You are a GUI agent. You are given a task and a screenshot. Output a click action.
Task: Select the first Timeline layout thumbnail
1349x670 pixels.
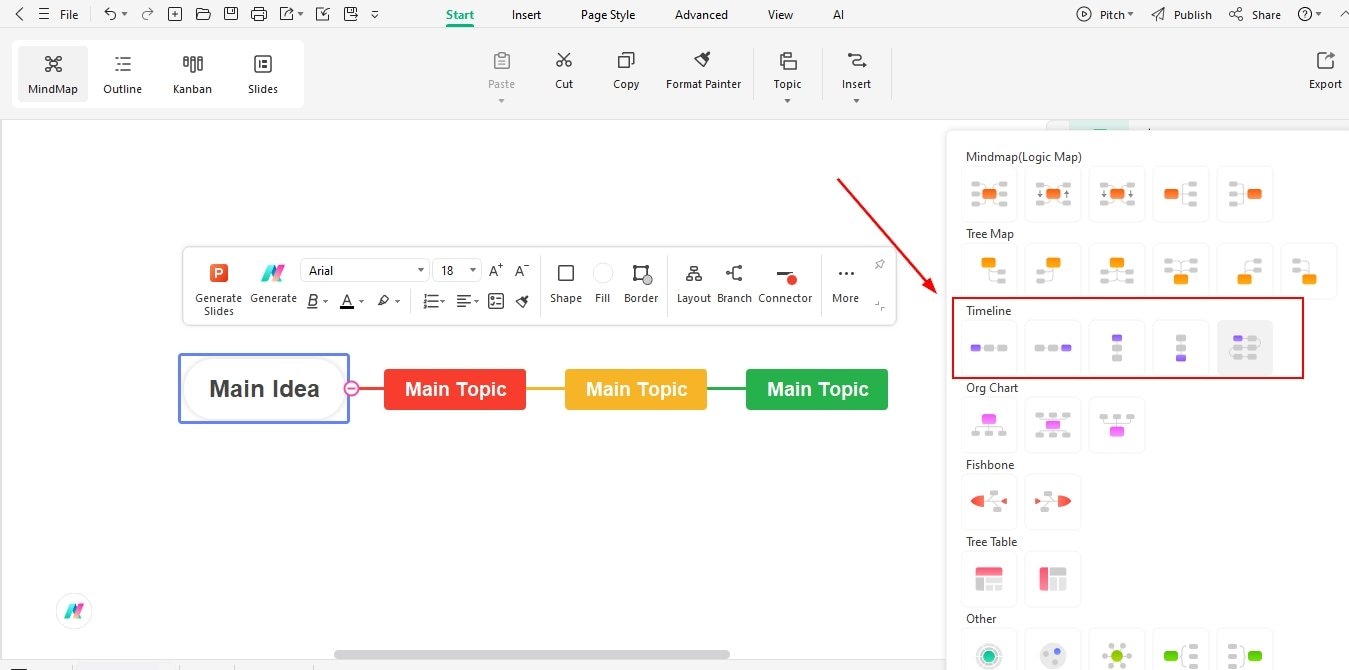(988, 346)
